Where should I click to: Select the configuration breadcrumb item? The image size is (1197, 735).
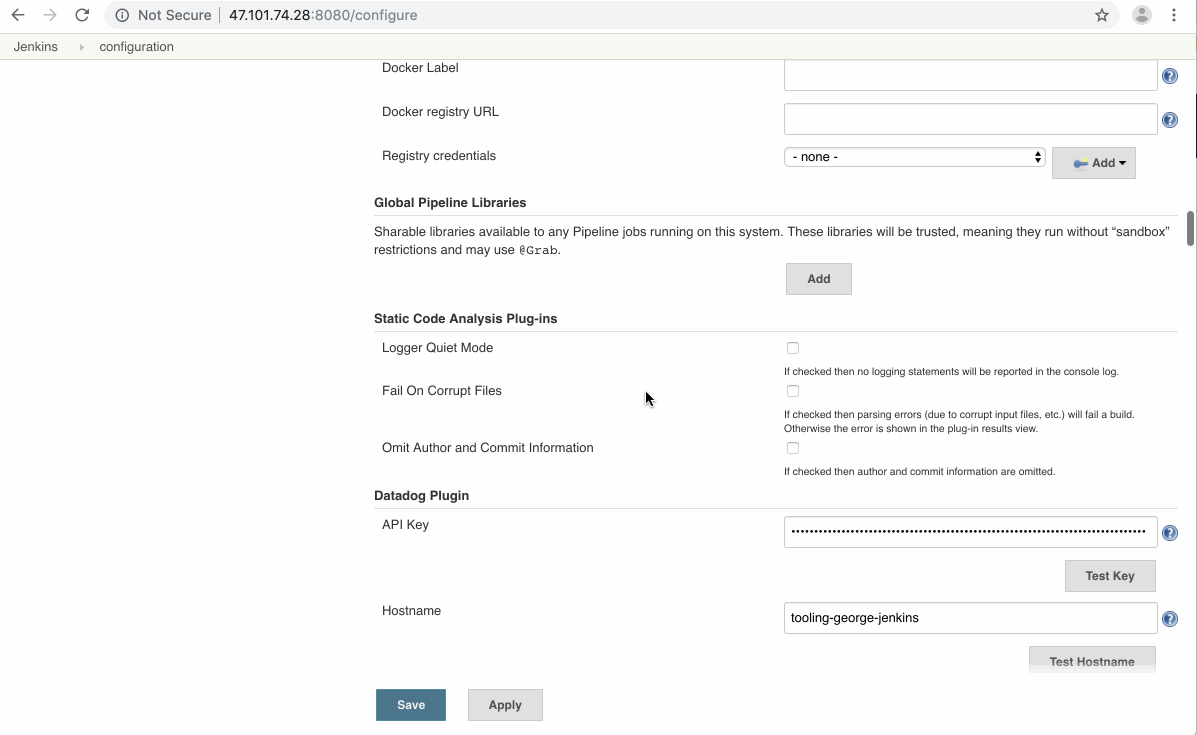click(x=136, y=47)
